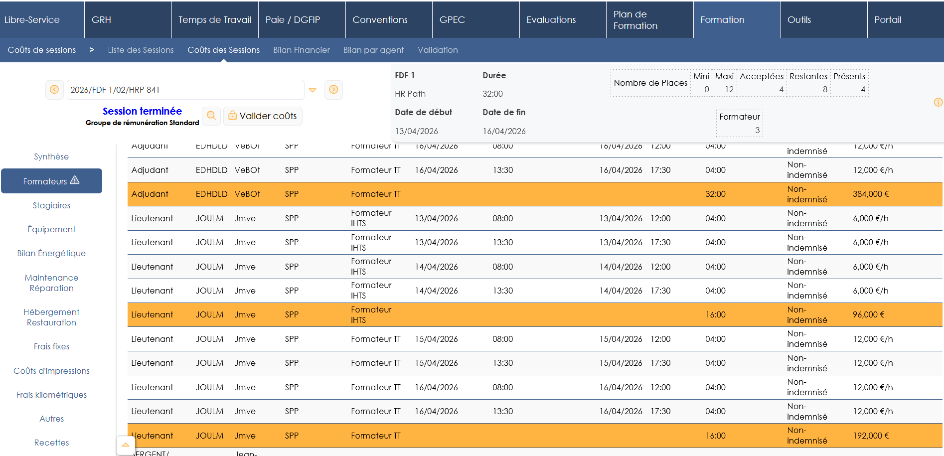Click the search magnifier icon

[x=211, y=116]
